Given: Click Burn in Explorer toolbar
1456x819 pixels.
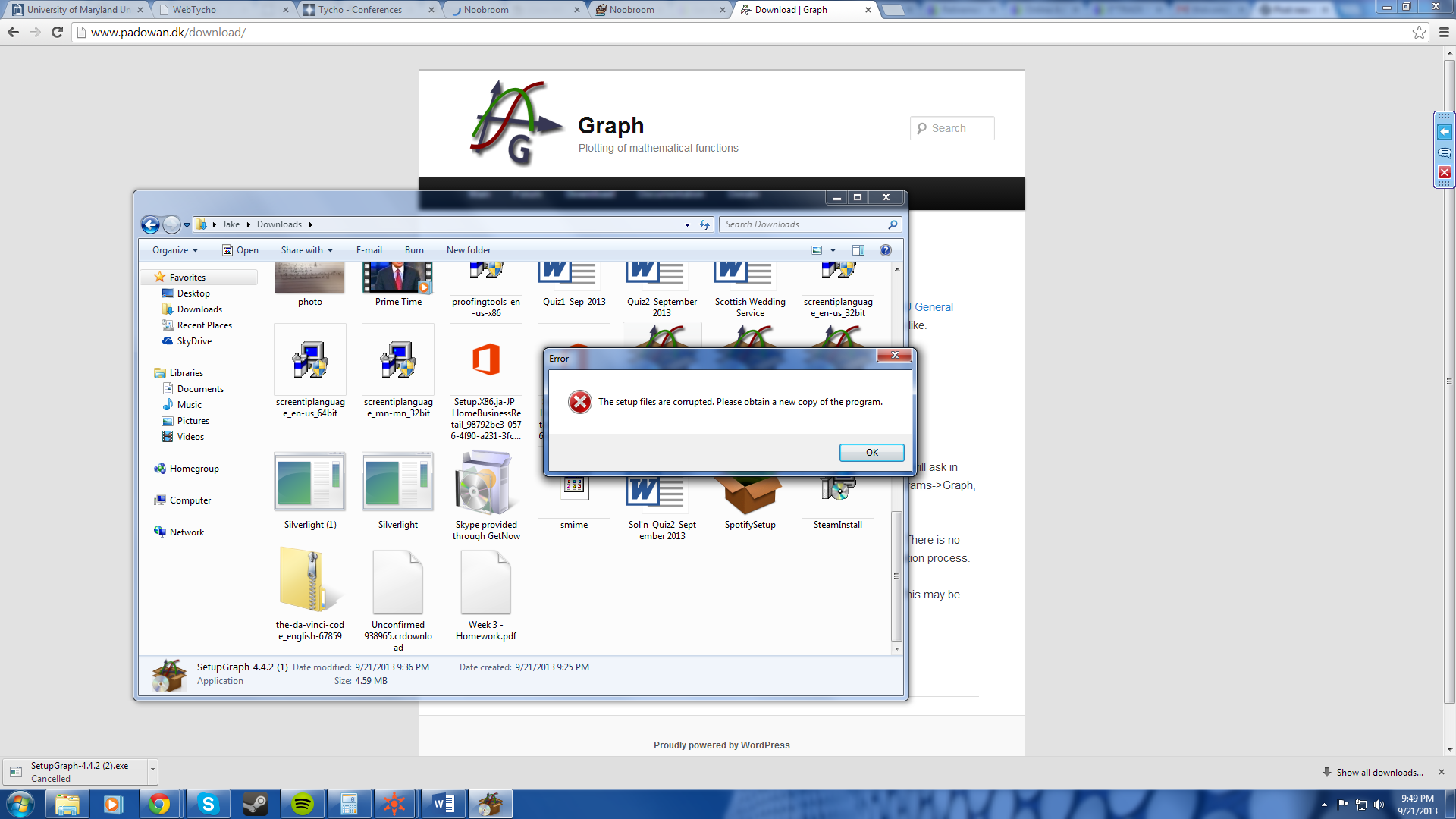Looking at the screenshot, I should [414, 250].
